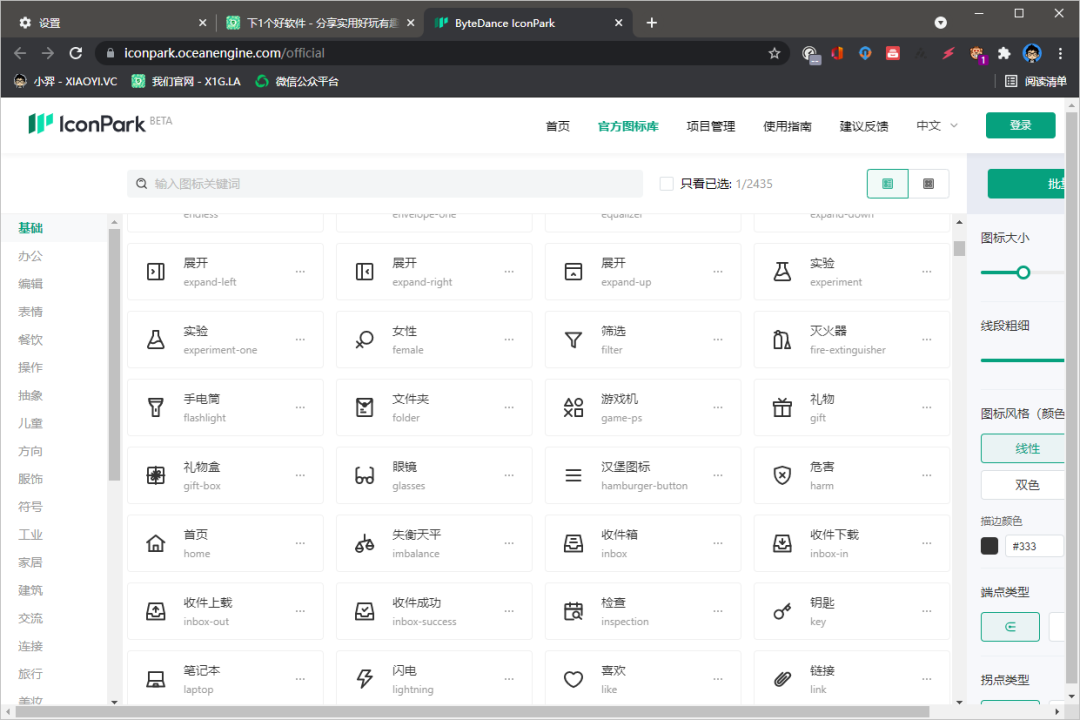
Task: Select the fire-extinguisher icon
Action: pos(782,339)
